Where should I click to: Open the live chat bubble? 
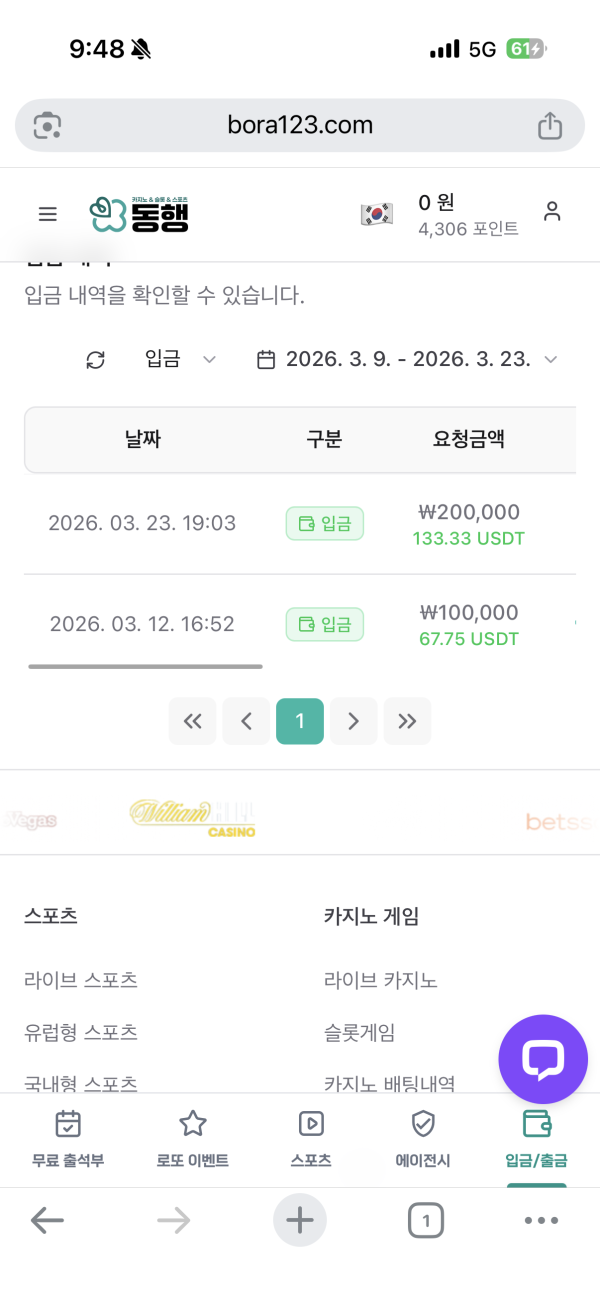pos(543,1059)
